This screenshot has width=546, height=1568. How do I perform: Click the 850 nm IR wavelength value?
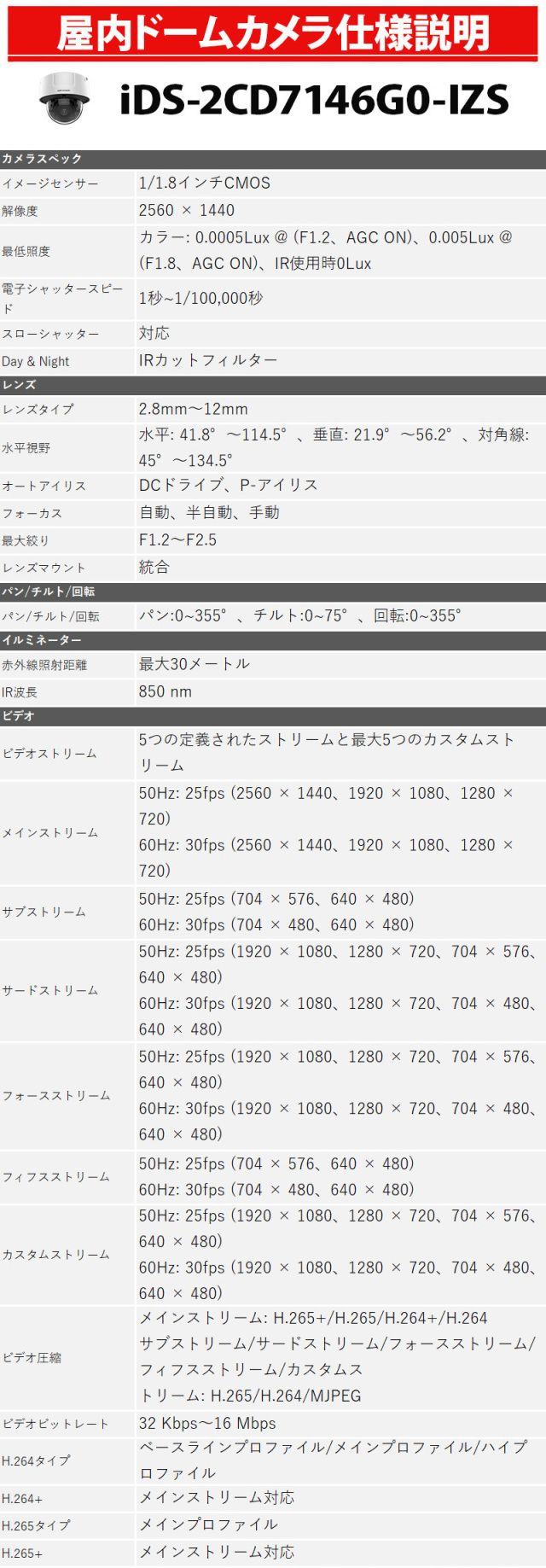point(165,692)
